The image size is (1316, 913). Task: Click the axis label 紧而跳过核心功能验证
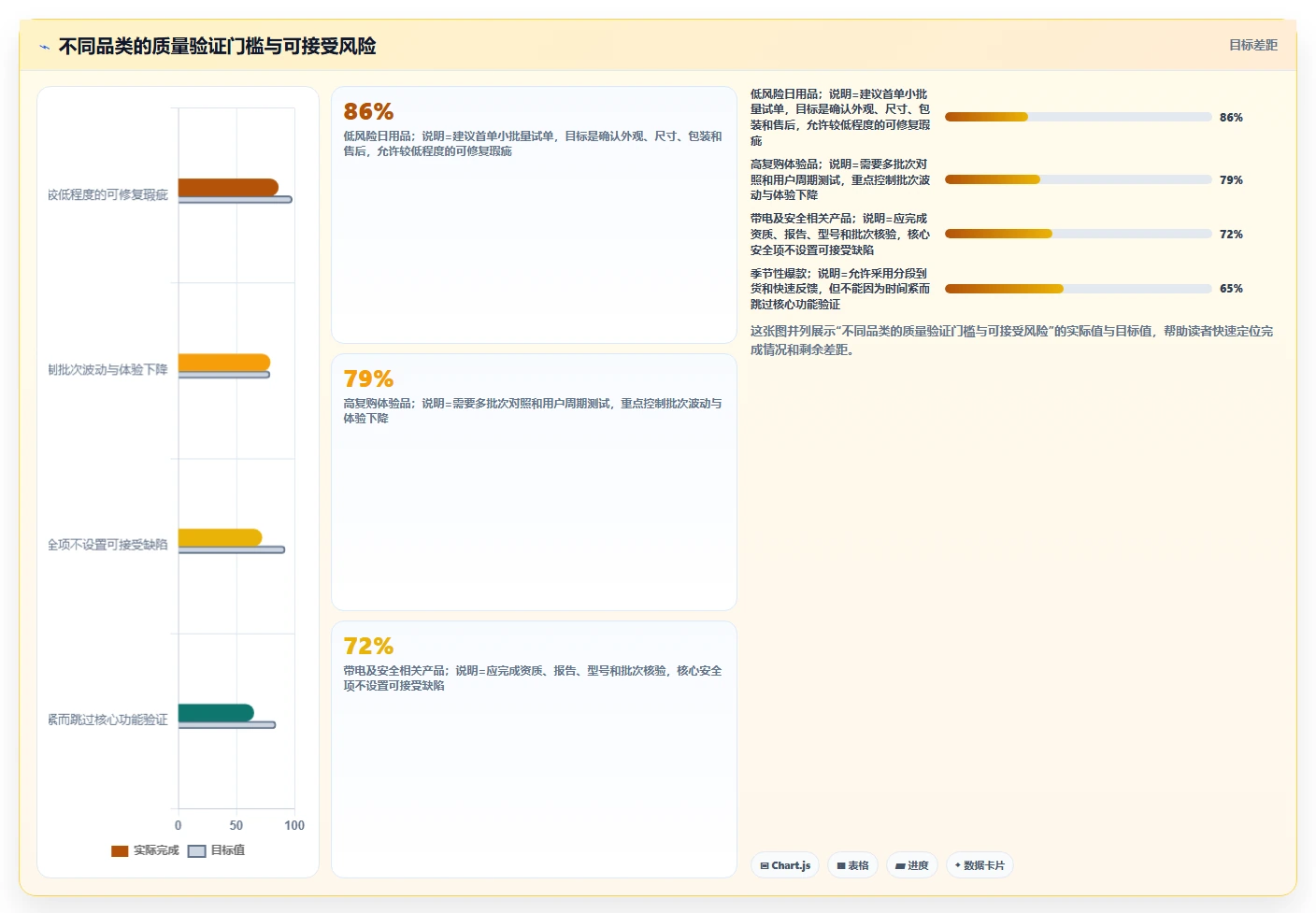[x=107, y=720]
